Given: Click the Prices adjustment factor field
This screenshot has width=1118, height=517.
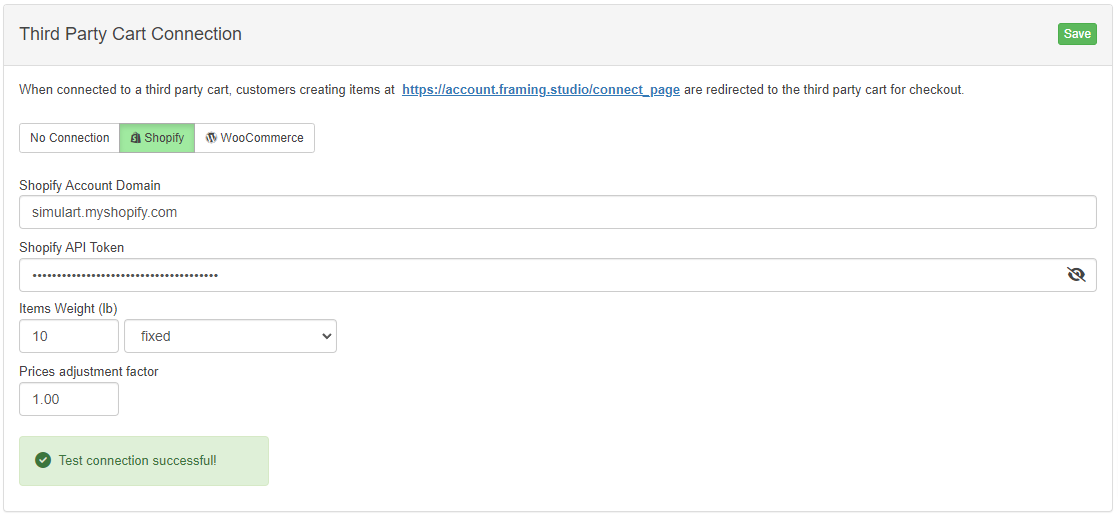Looking at the screenshot, I should 68,399.
